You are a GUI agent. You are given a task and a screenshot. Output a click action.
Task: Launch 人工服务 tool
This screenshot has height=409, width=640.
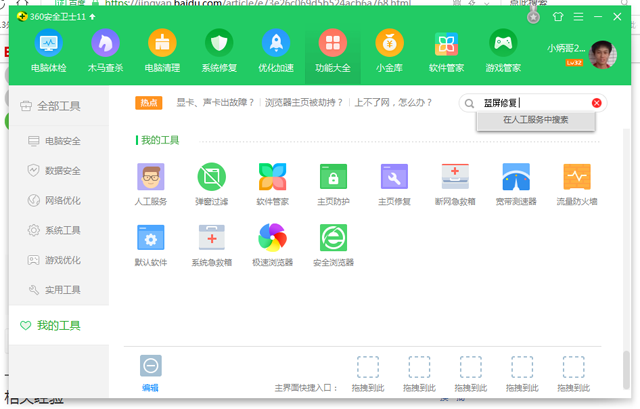[151, 184]
